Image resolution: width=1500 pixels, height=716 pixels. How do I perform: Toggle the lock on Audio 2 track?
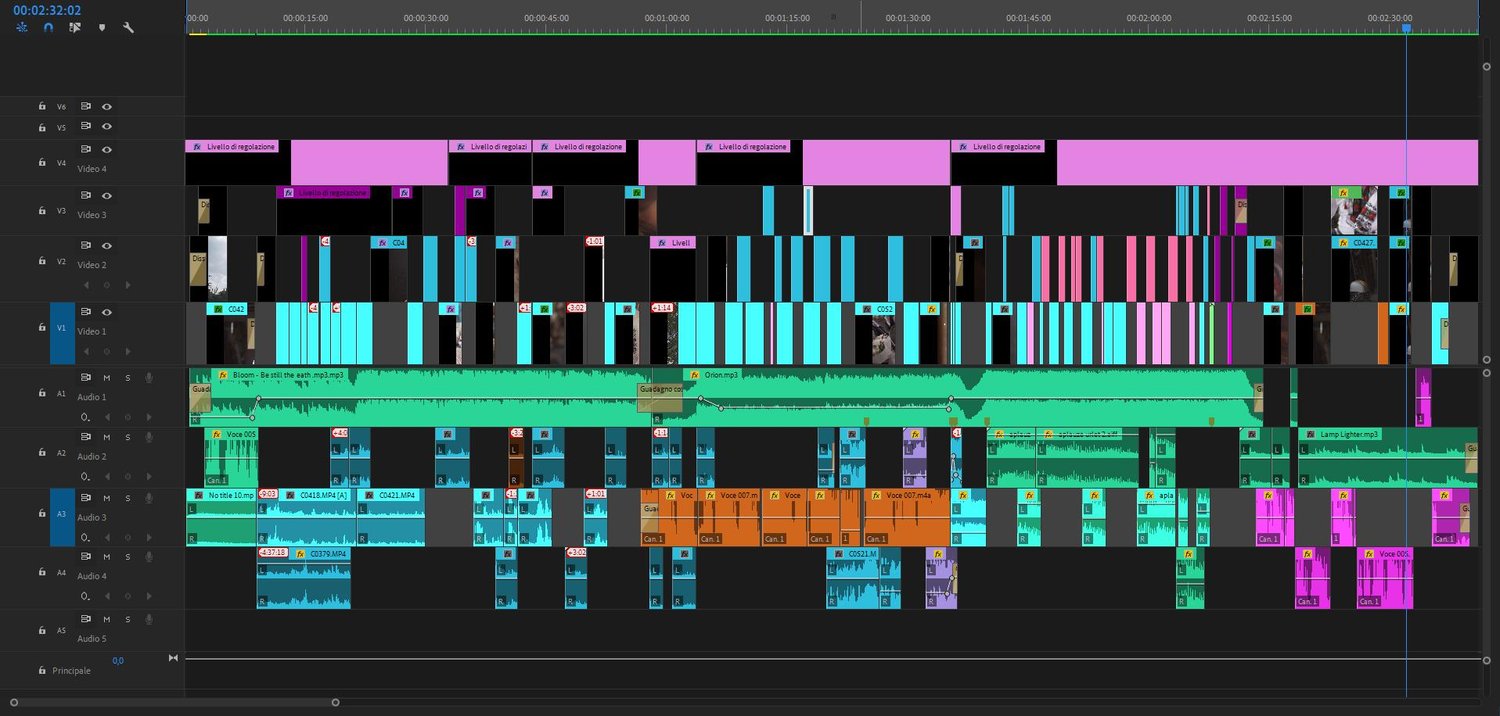42,453
